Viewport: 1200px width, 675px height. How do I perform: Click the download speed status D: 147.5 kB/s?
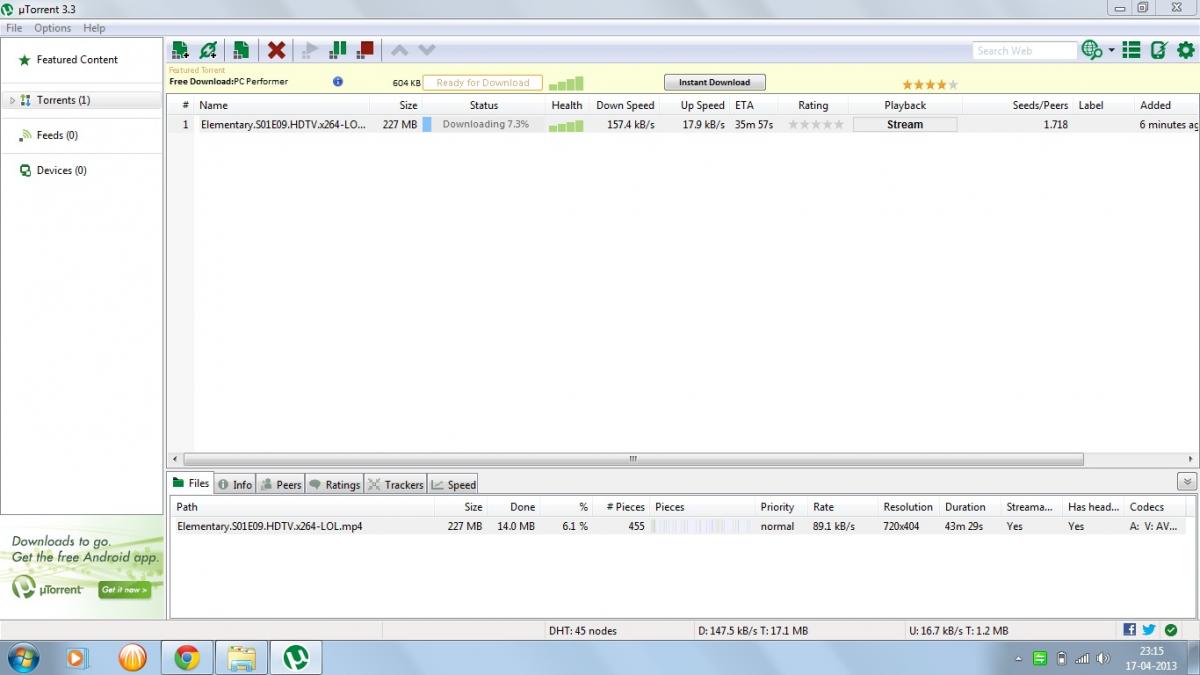[x=753, y=631]
